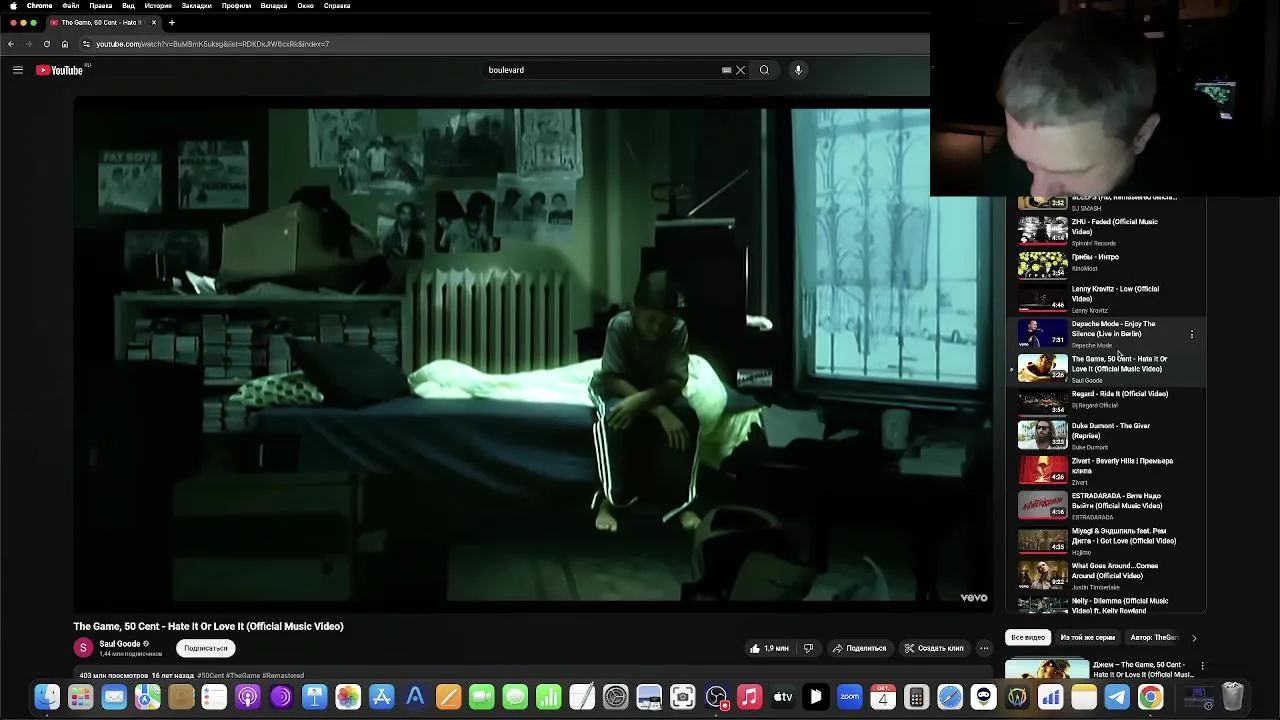Image resolution: width=1280 pixels, height=720 pixels.
Task: Play ESTRADARADA Вите Надо Выйти item
Action: (x=1105, y=506)
